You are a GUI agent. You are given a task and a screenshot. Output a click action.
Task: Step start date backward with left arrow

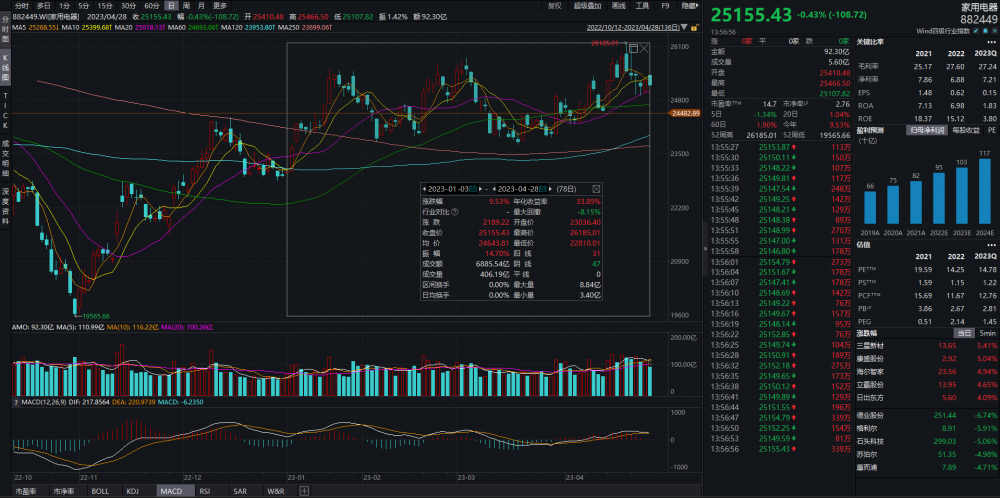point(424,188)
